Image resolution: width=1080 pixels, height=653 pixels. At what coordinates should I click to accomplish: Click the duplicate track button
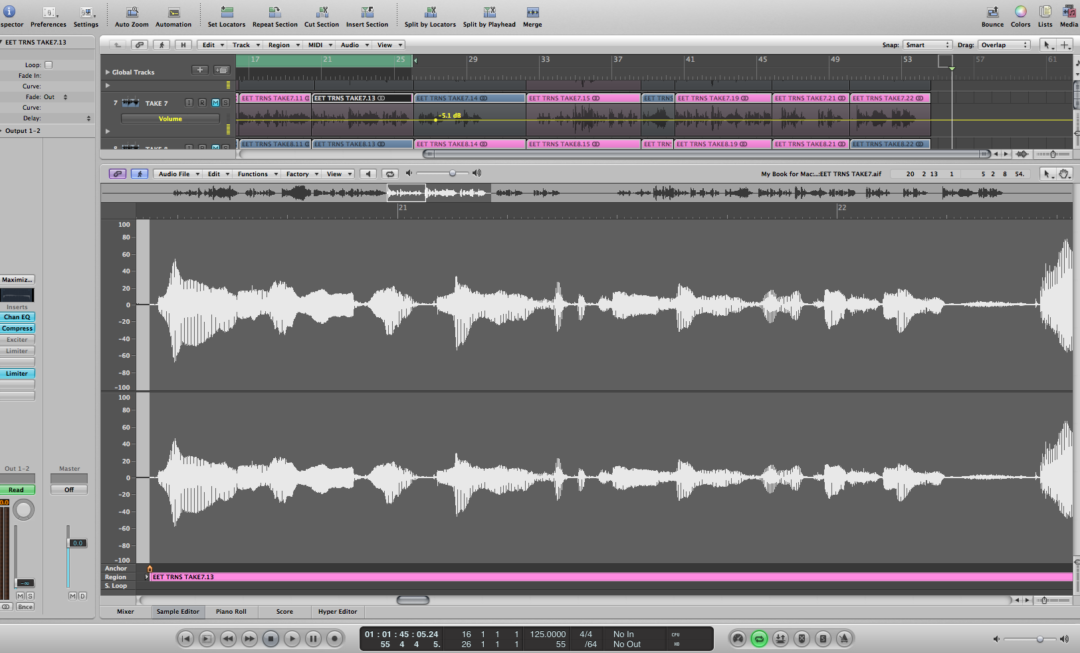pos(221,70)
